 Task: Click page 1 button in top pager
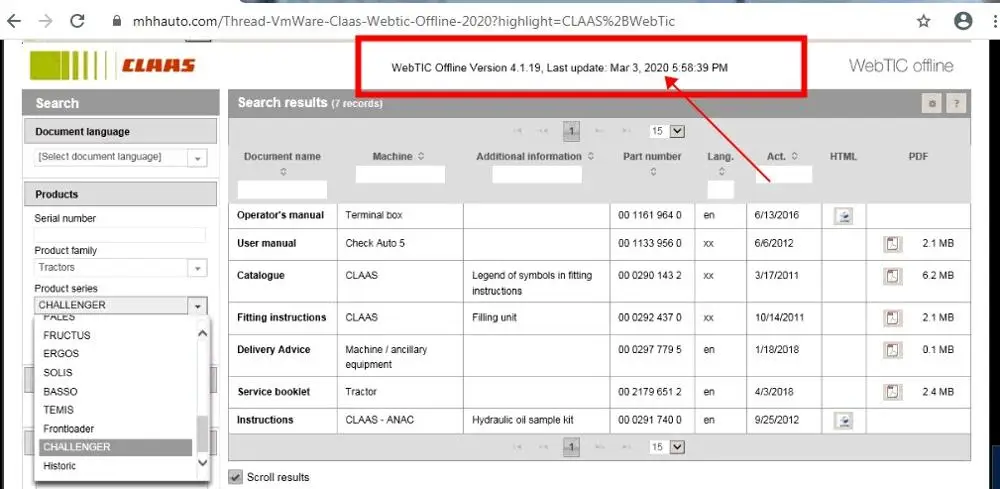572,131
